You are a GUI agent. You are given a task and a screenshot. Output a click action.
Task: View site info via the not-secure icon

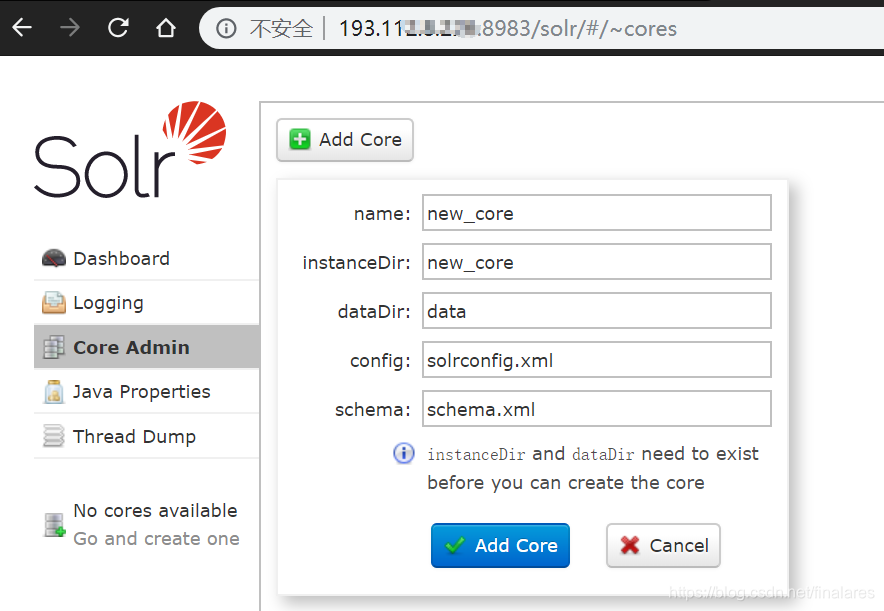(x=226, y=28)
